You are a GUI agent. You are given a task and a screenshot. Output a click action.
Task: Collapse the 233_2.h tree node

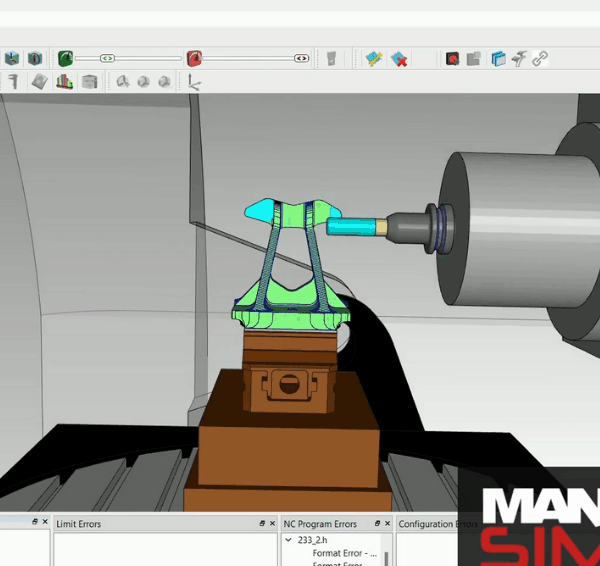[x=289, y=540]
